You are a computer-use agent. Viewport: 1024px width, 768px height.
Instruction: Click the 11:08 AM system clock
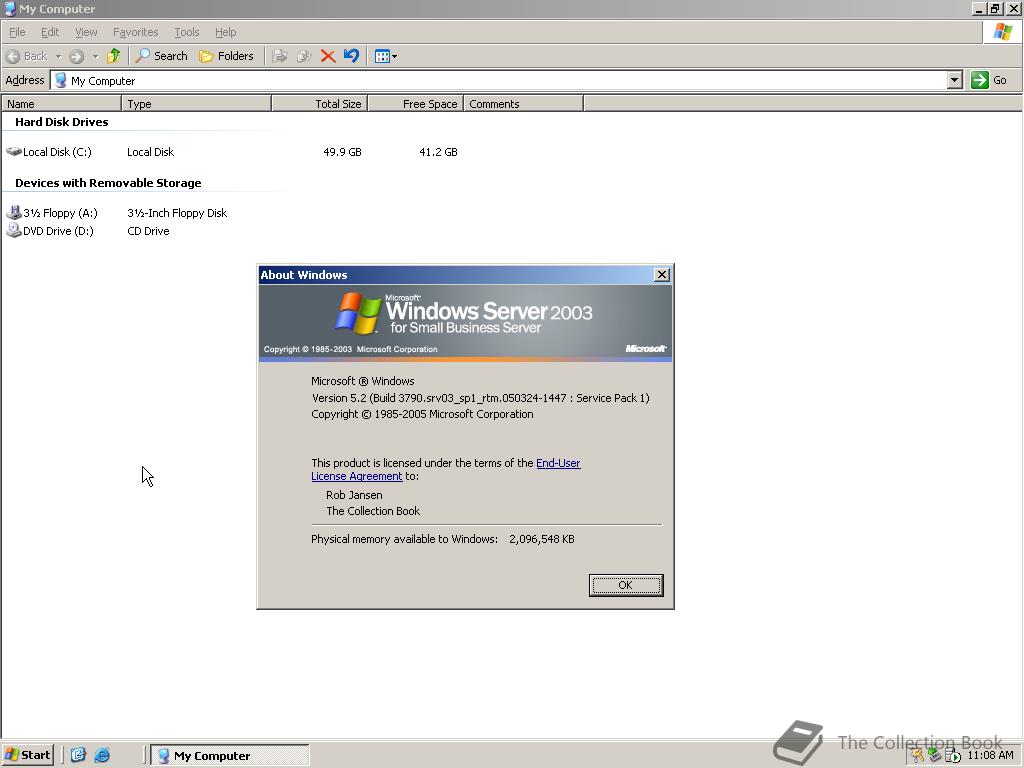click(x=990, y=755)
